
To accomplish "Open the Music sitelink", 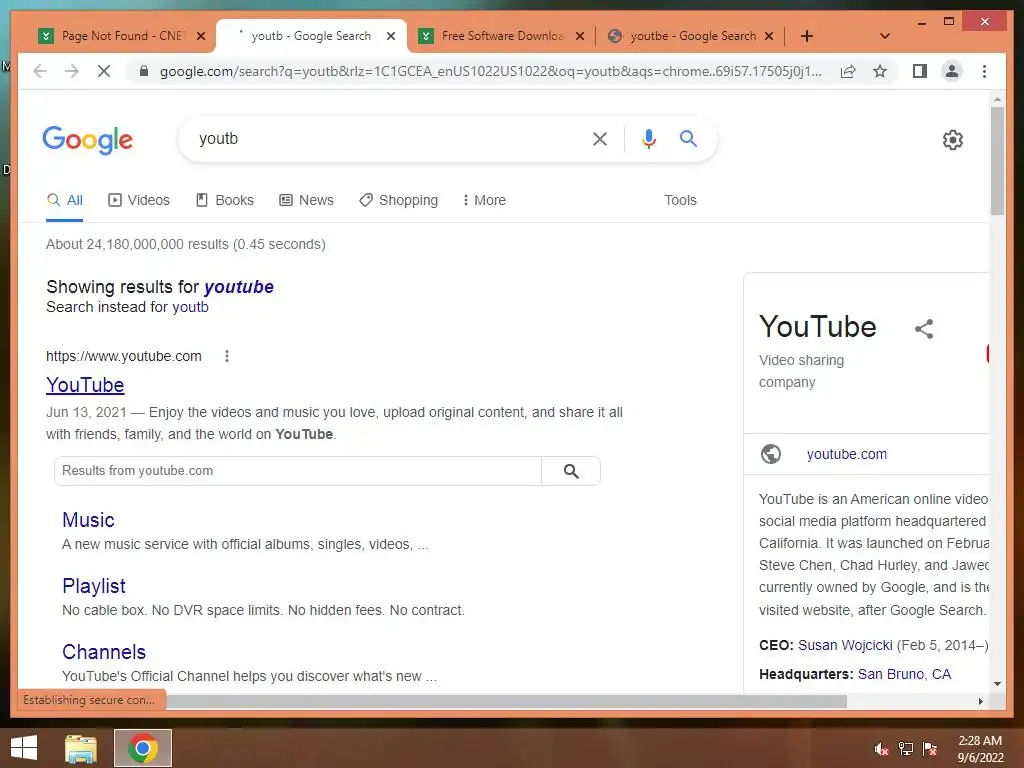I will (x=88, y=520).
